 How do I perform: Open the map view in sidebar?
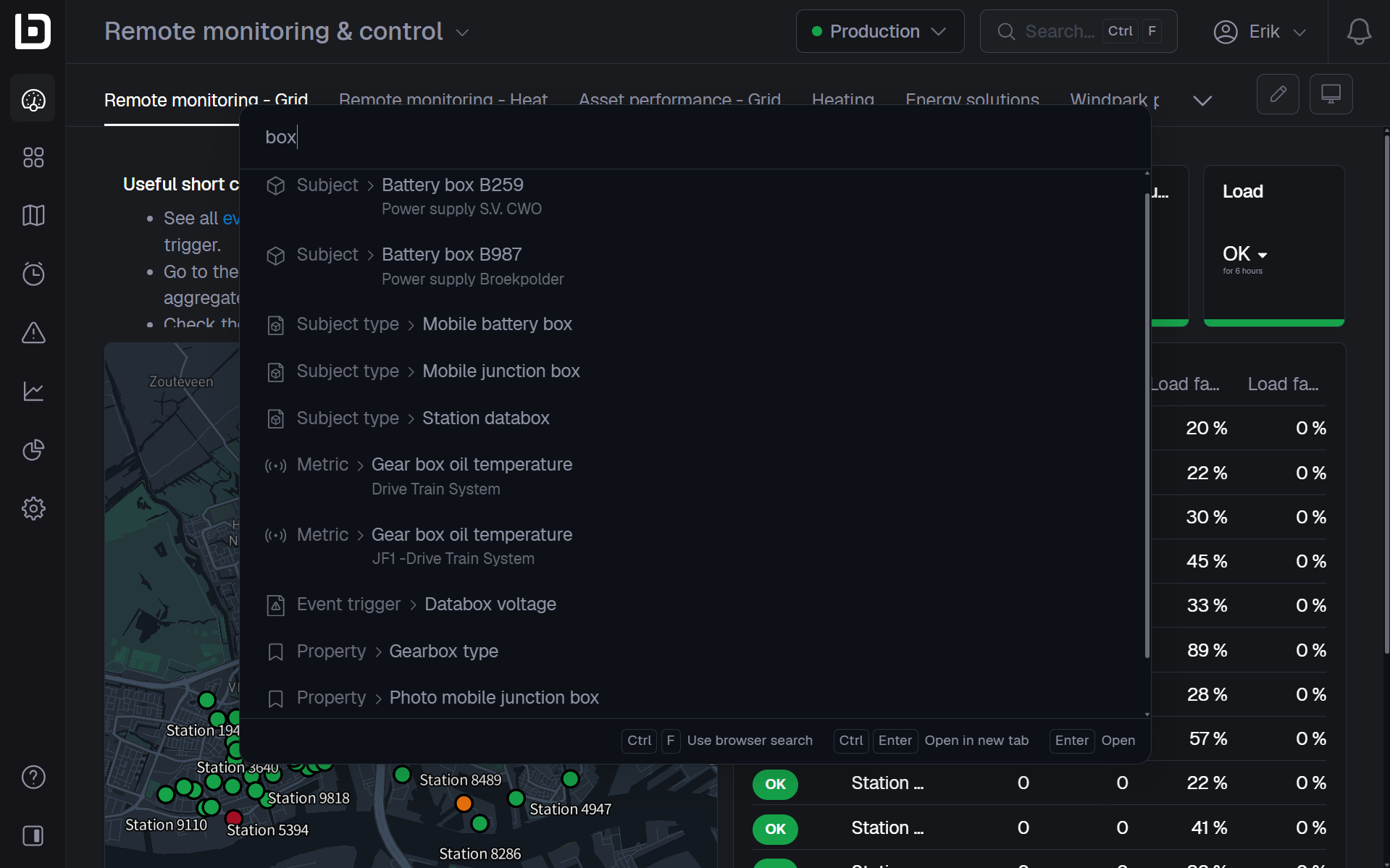[x=33, y=215]
